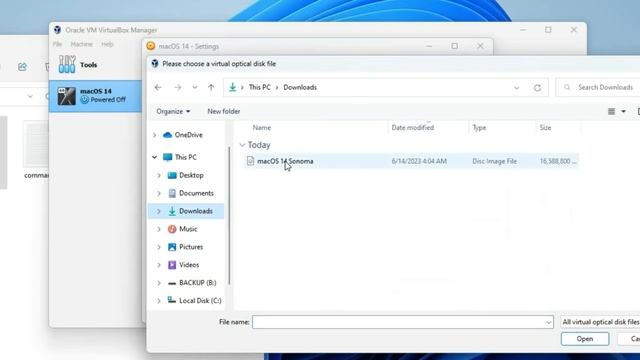
Task: Open File menu in VirtualBox Manager
Action: (x=57, y=44)
